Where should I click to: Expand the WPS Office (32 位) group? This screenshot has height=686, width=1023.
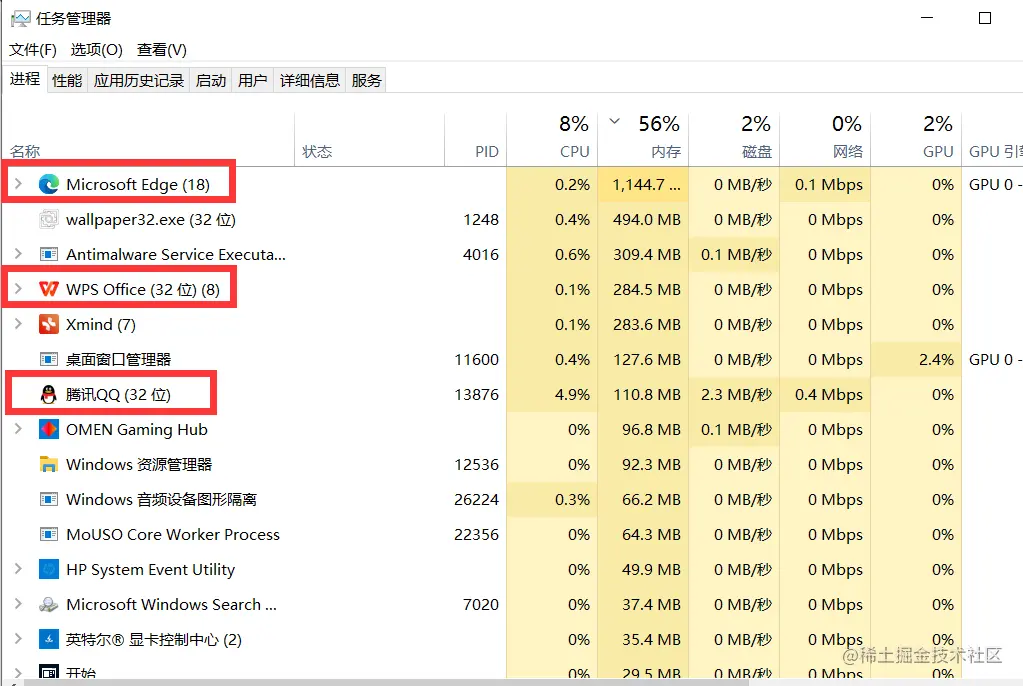(18, 288)
